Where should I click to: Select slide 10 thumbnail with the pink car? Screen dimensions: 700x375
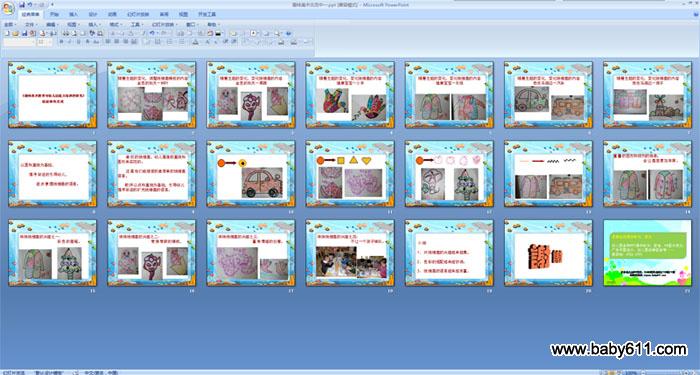251,174
